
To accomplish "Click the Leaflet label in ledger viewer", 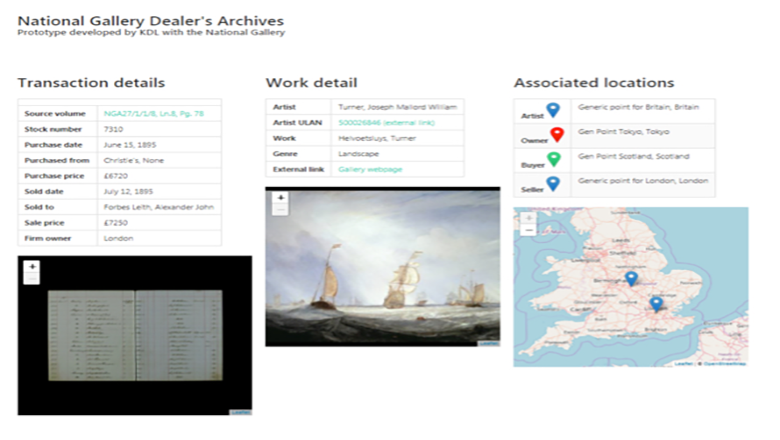I will pos(241,412).
